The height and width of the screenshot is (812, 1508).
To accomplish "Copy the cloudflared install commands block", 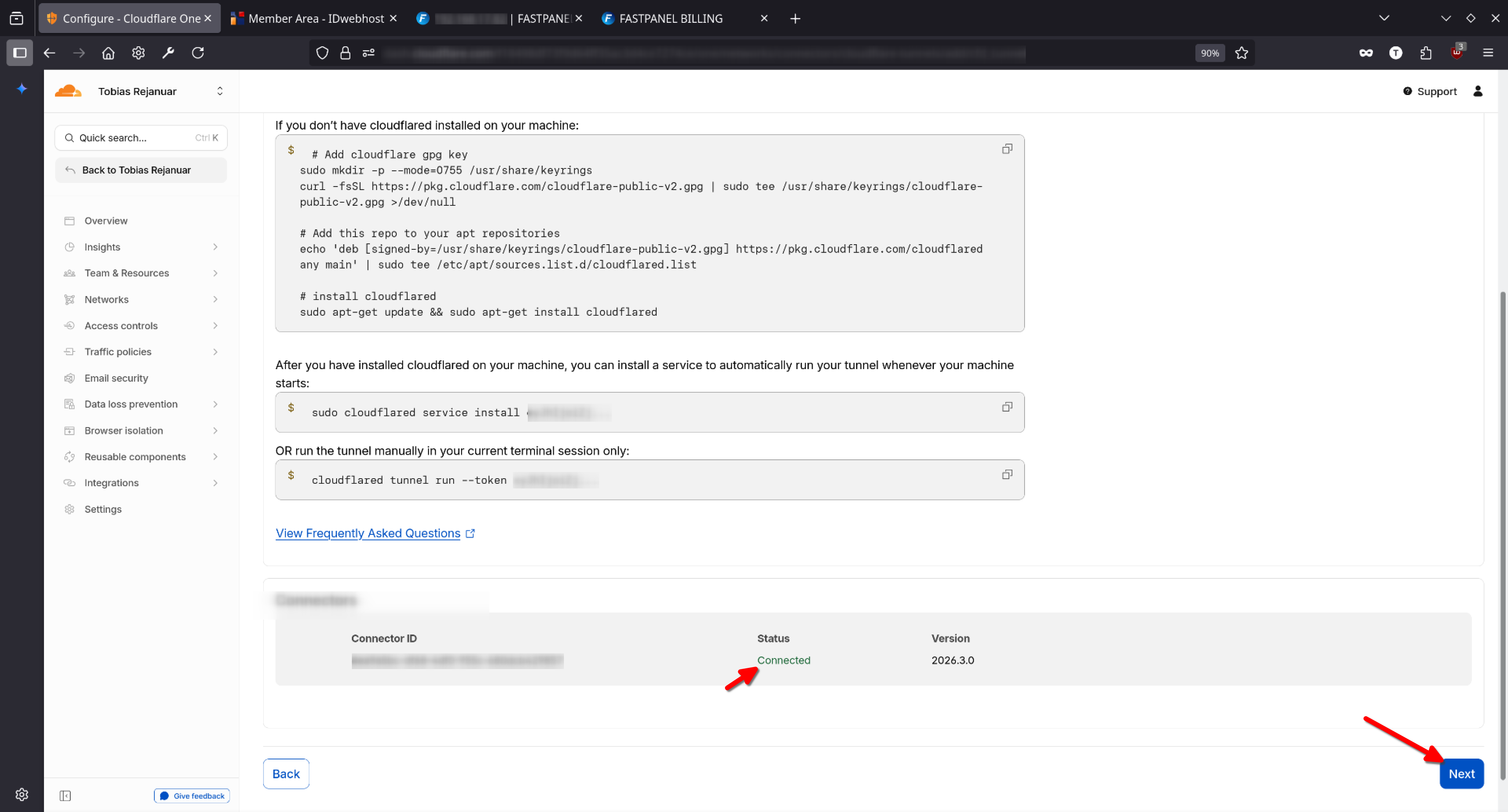I will click(1007, 149).
